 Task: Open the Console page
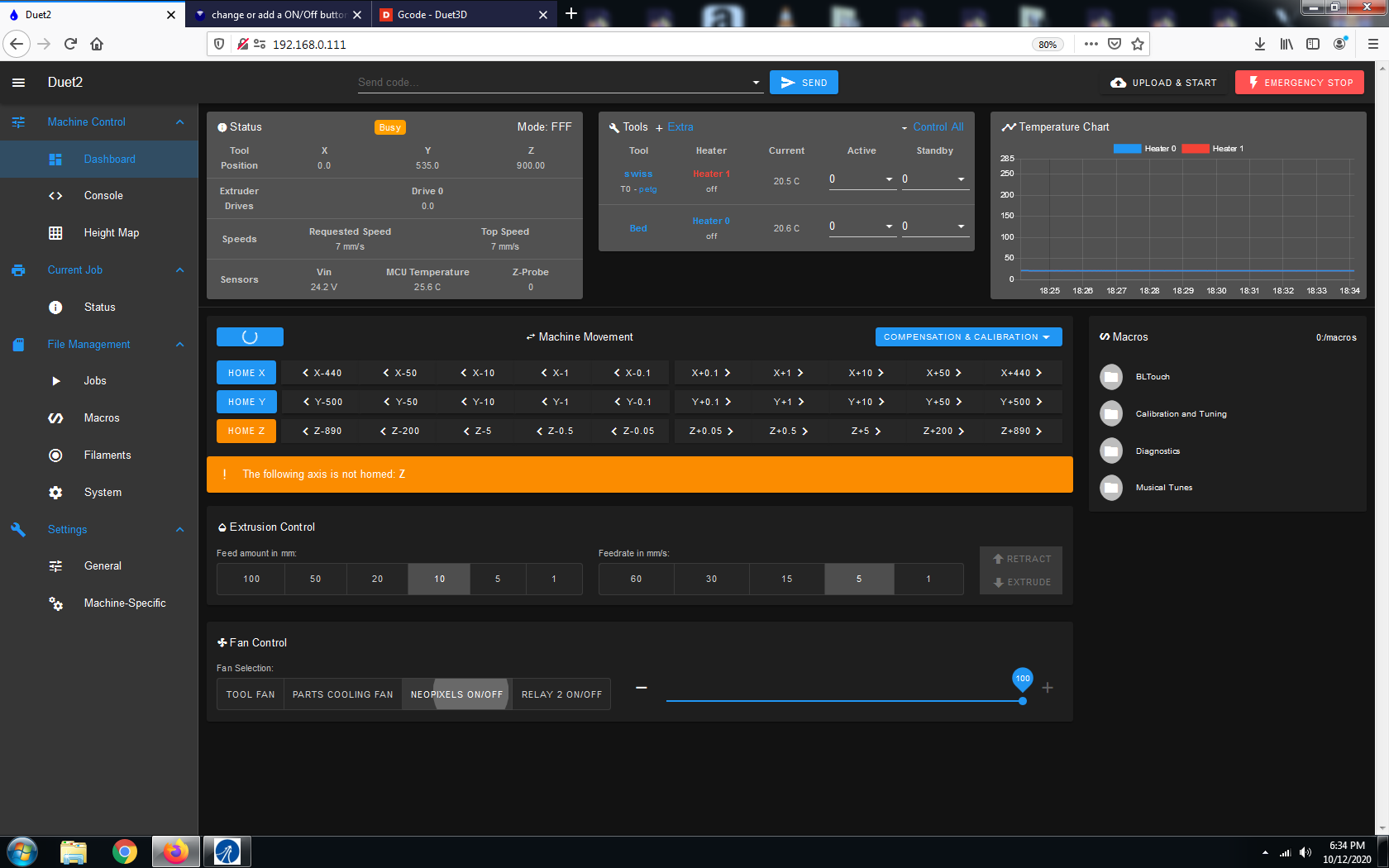tap(99, 196)
